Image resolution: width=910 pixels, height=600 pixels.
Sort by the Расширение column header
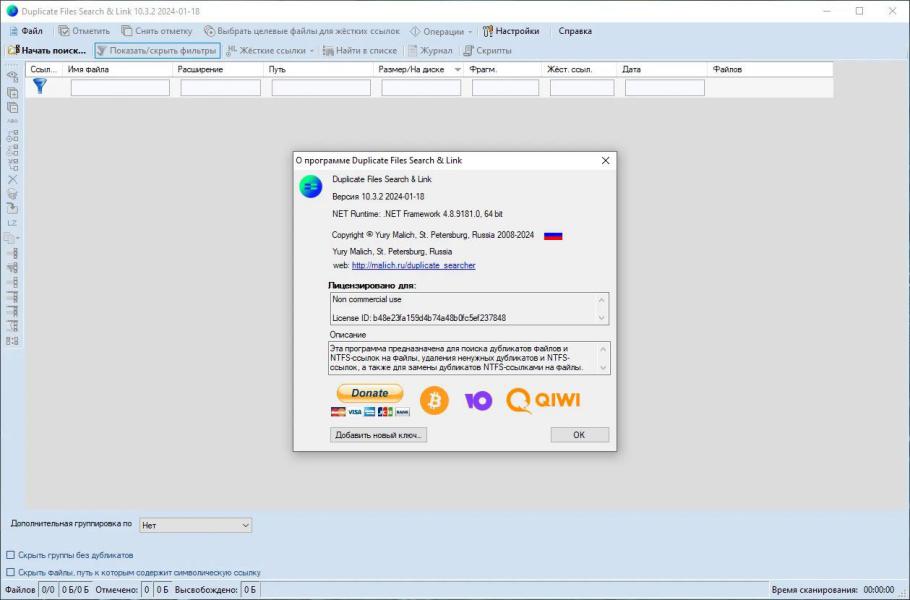pyautogui.click(x=218, y=70)
